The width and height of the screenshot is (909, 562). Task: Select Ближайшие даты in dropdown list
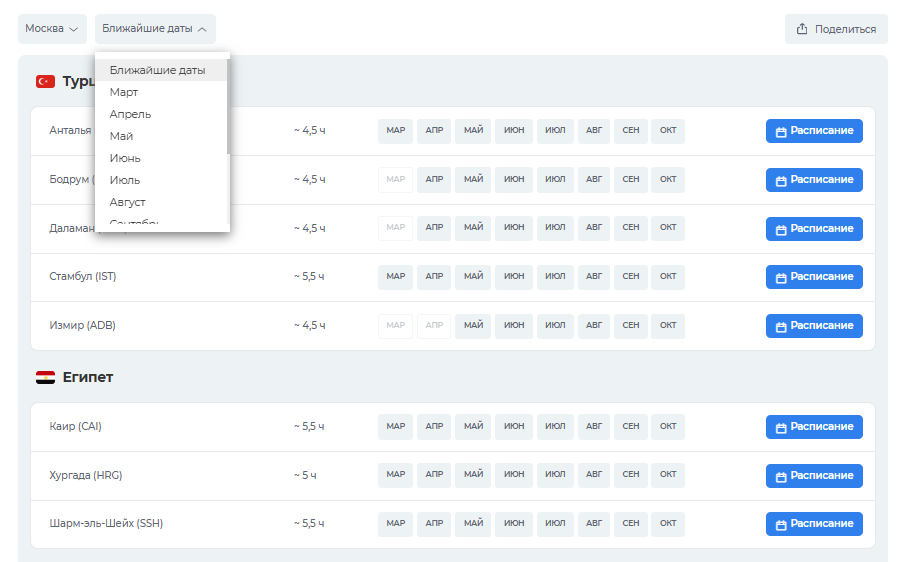pyautogui.click(x=161, y=70)
